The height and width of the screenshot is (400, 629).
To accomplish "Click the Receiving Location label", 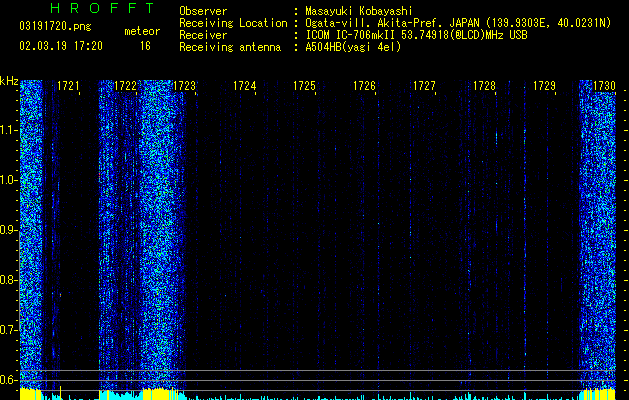I will 233,23.
